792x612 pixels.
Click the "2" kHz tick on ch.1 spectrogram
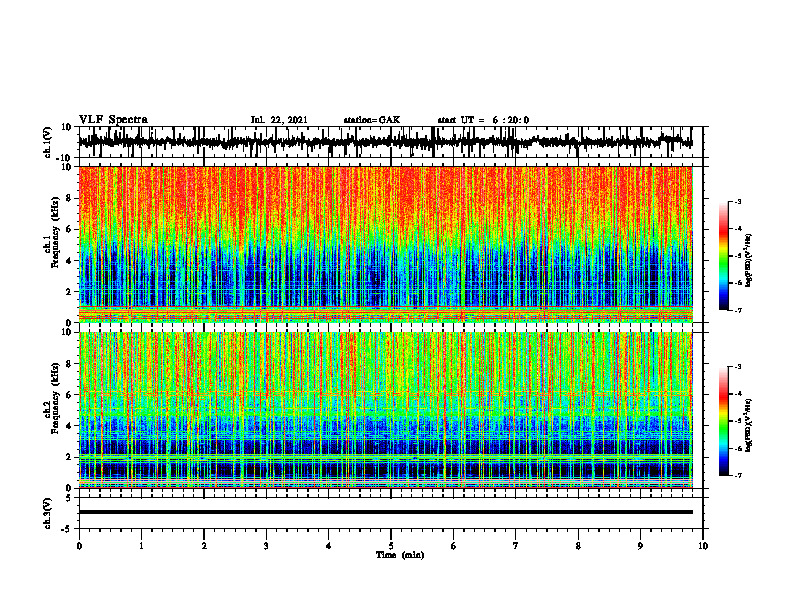point(70,292)
